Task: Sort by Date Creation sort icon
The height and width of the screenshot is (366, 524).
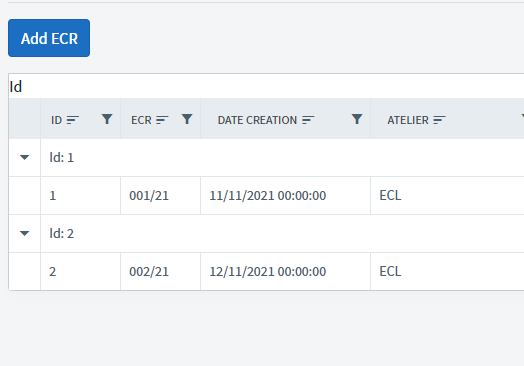Action: click(x=308, y=120)
